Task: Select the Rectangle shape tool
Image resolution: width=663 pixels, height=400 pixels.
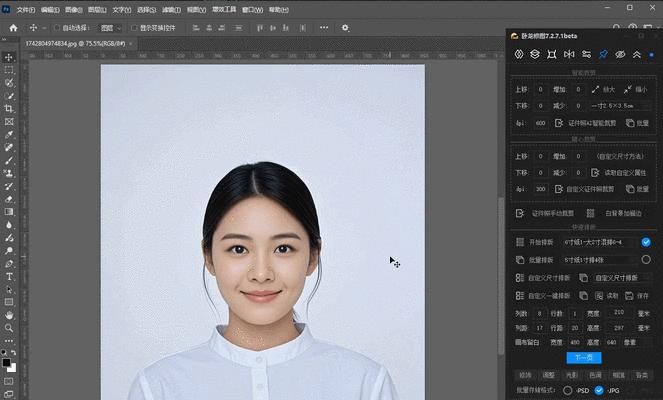Action: pyautogui.click(x=9, y=302)
